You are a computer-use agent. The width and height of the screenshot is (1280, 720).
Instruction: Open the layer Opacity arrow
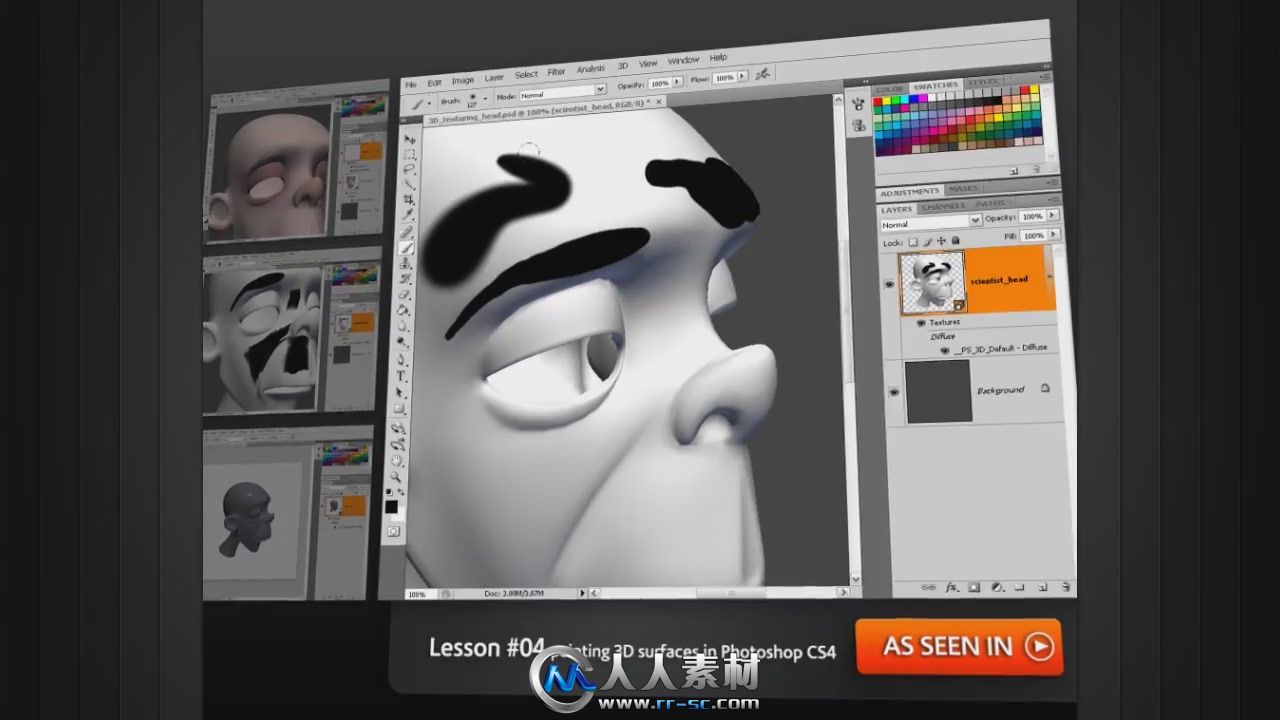pos(1053,215)
